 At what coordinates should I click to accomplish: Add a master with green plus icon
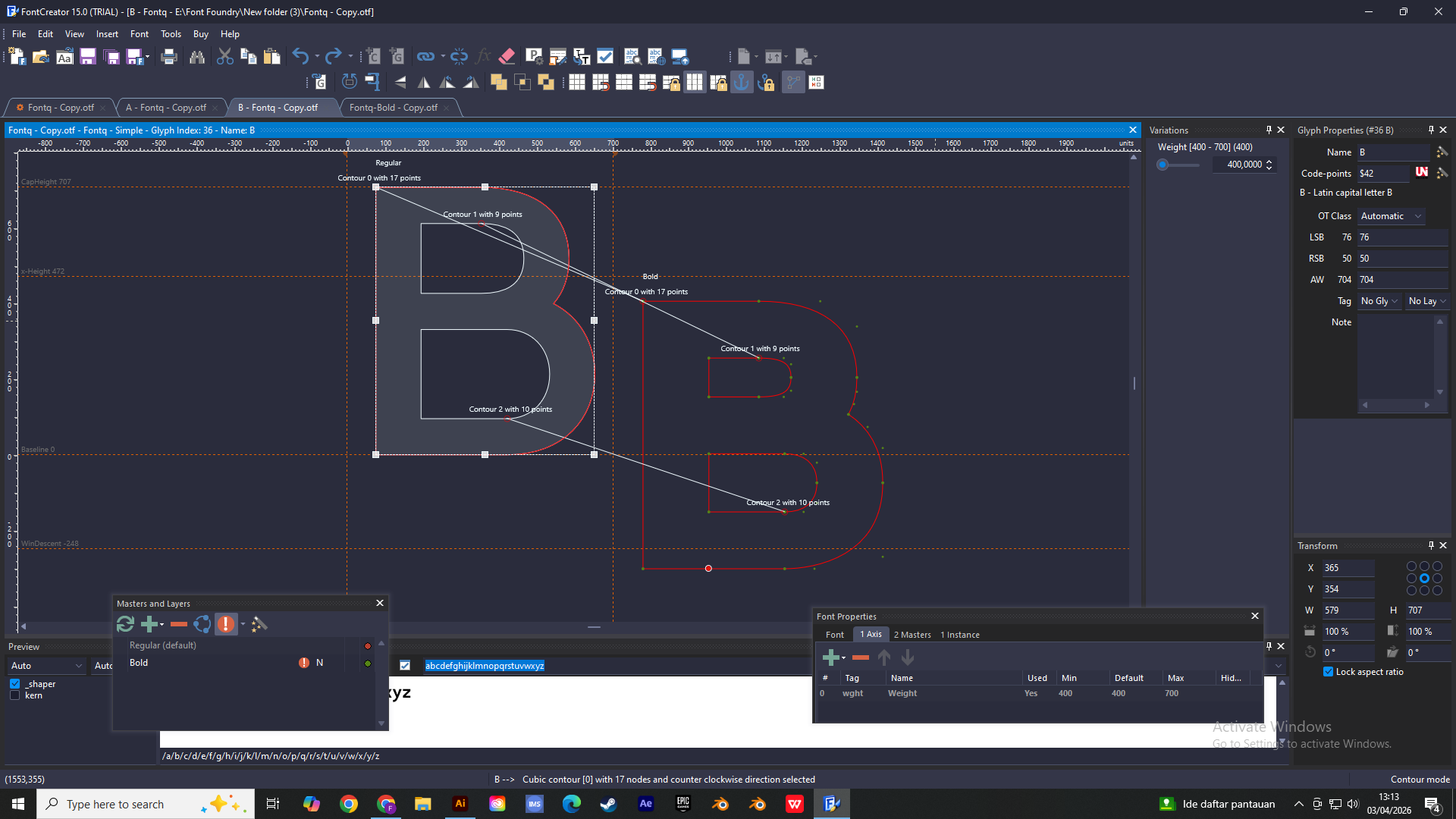[x=149, y=624]
